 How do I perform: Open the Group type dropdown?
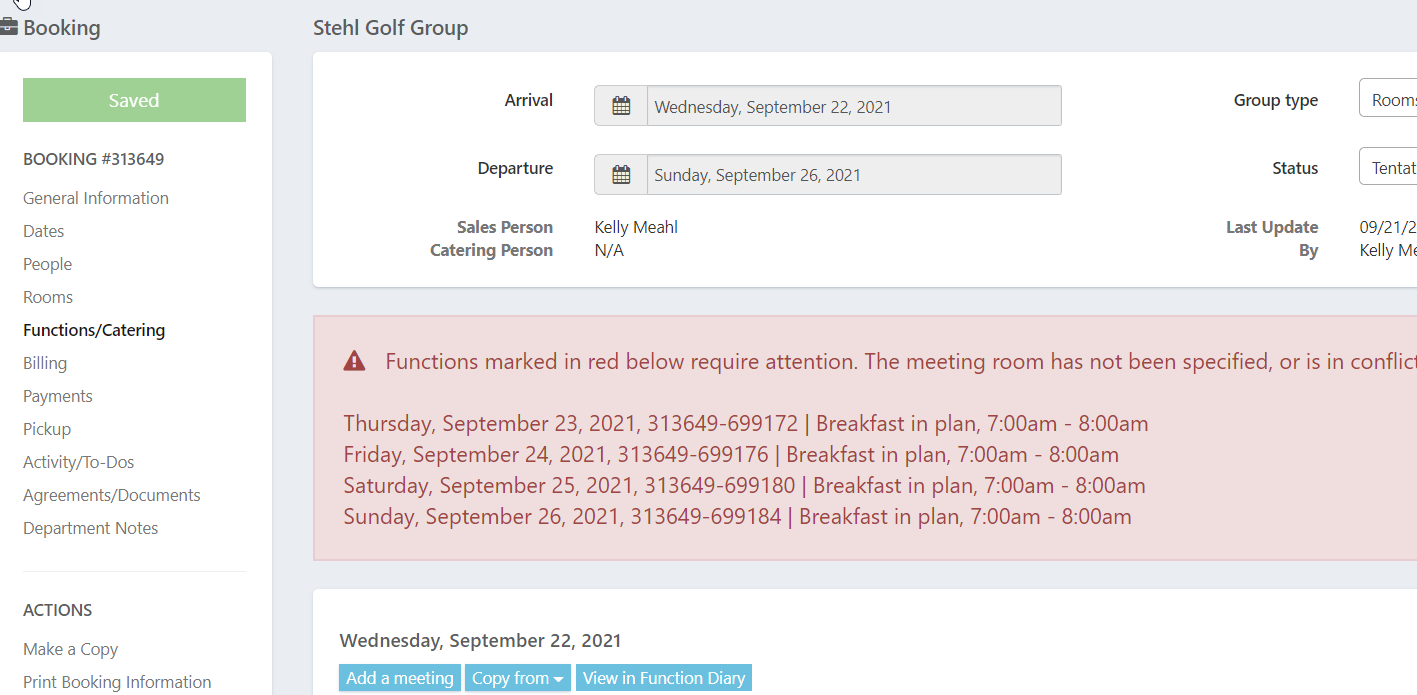pyautogui.click(x=1388, y=100)
